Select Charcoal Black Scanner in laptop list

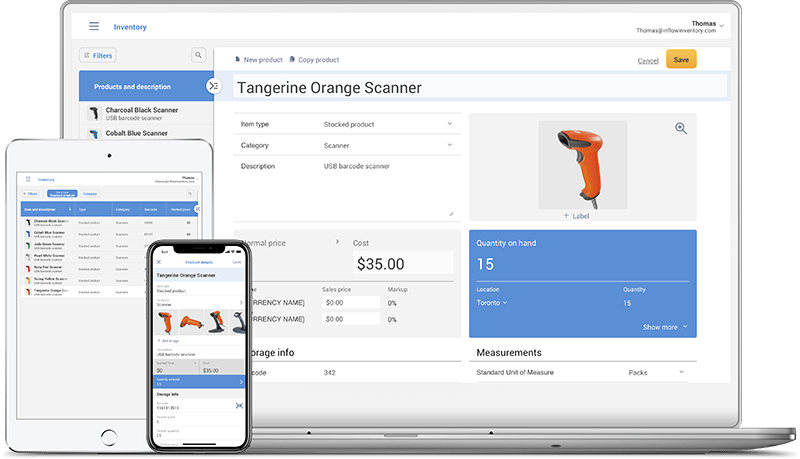click(x=146, y=113)
